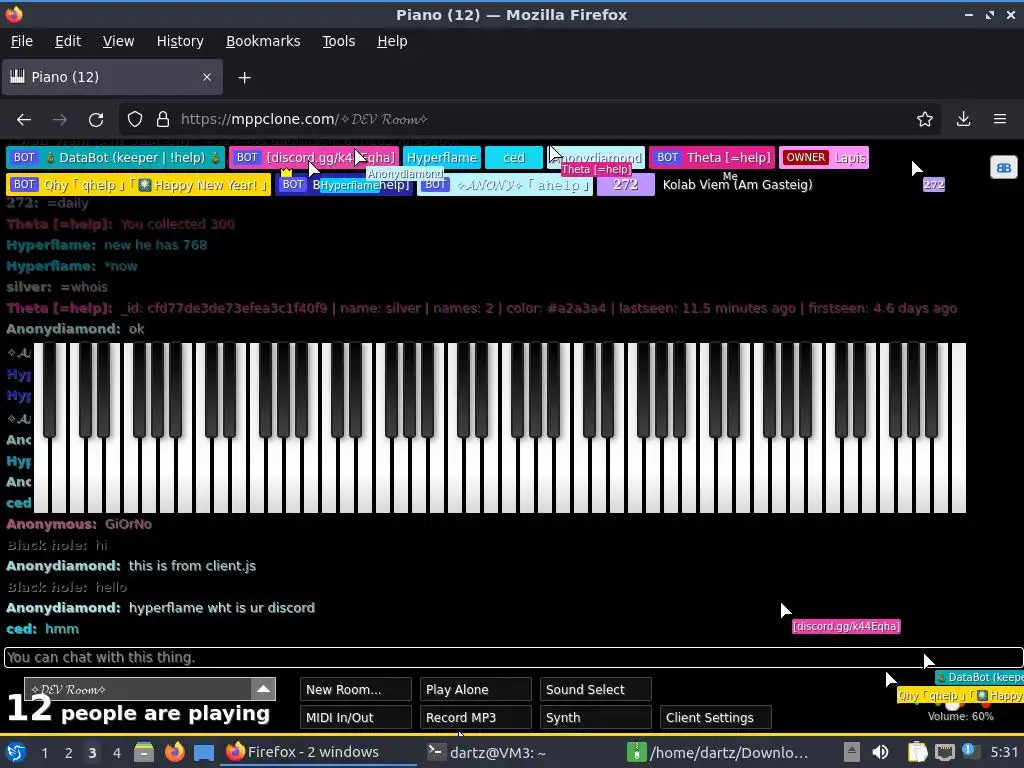Click the blue 8B icon at top right
The height and width of the screenshot is (768, 1024).
click(x=1004, y=168)
